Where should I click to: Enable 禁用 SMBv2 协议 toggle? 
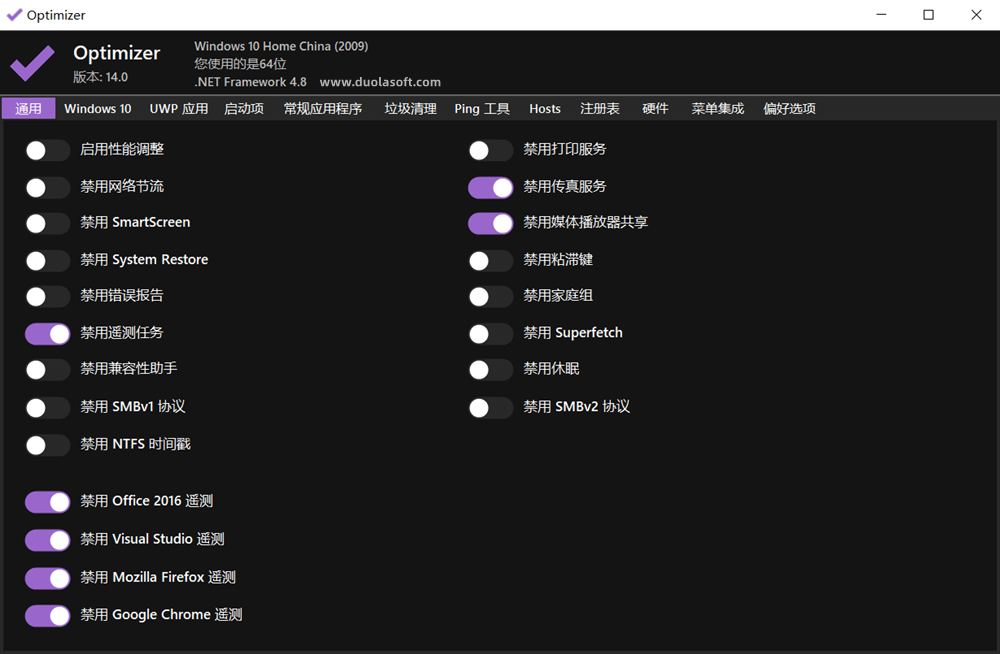tap(490, 408)
